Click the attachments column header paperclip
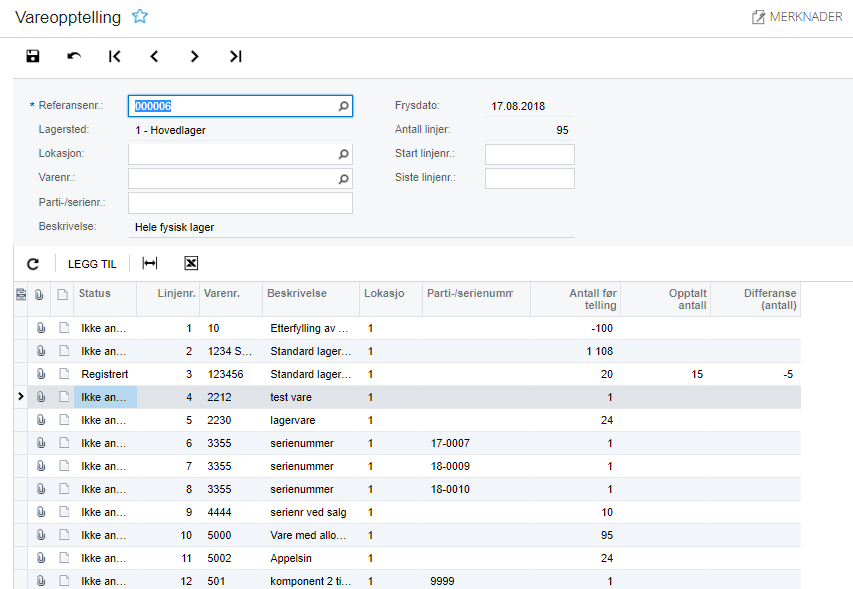Image resolution: width=853 pixels, height=589 pixels. (x=39, y=294)
